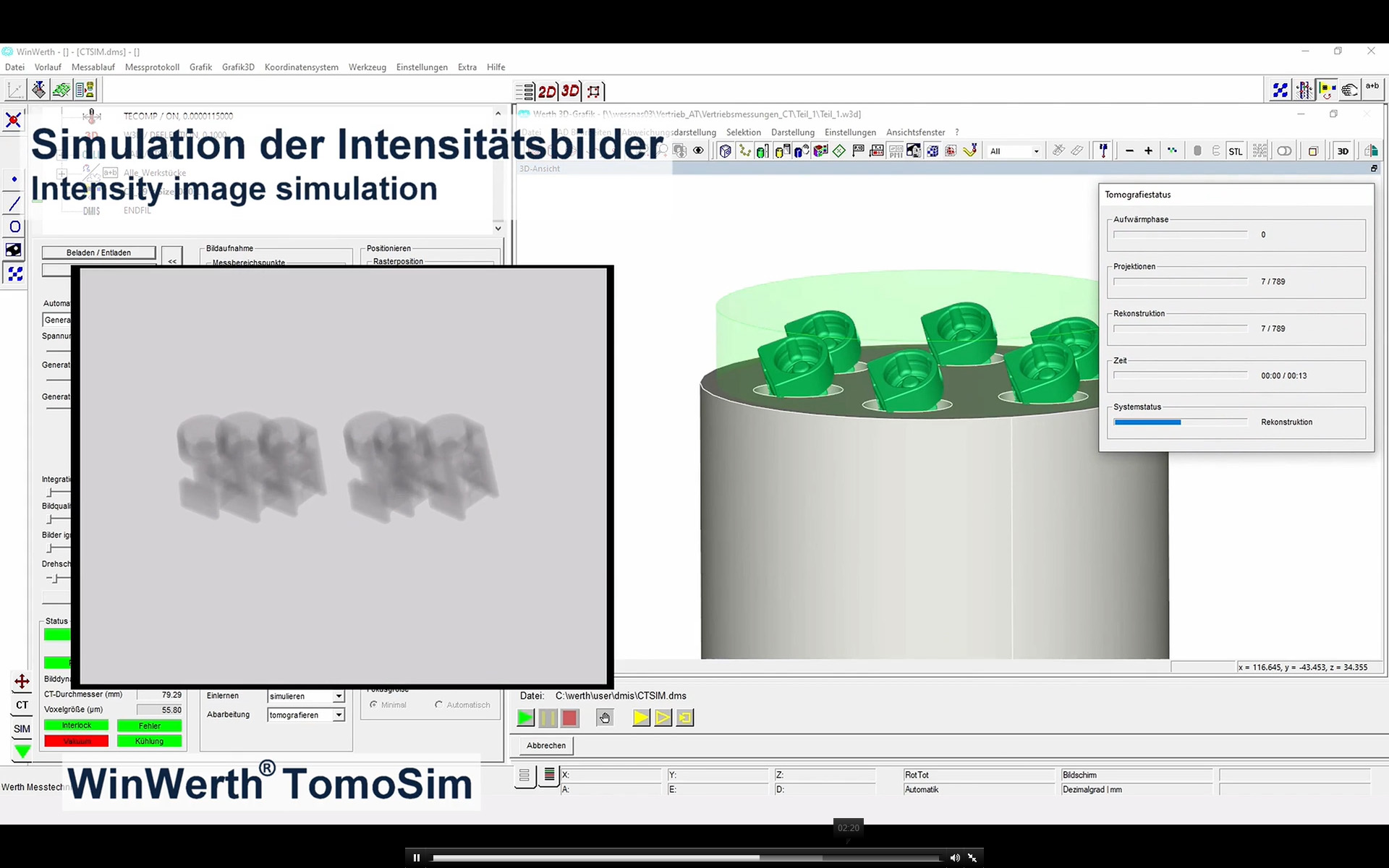Click the green Interlock status button

(x=77, y=726)
